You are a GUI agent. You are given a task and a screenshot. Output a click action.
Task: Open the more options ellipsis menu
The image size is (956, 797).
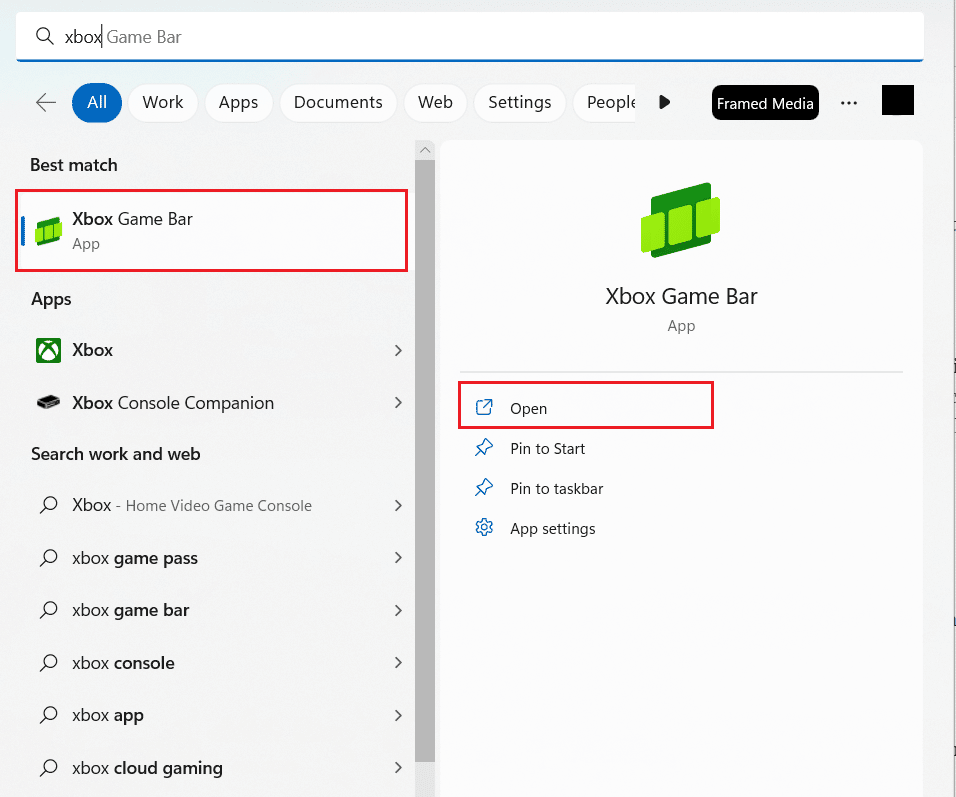click(849, 101)
